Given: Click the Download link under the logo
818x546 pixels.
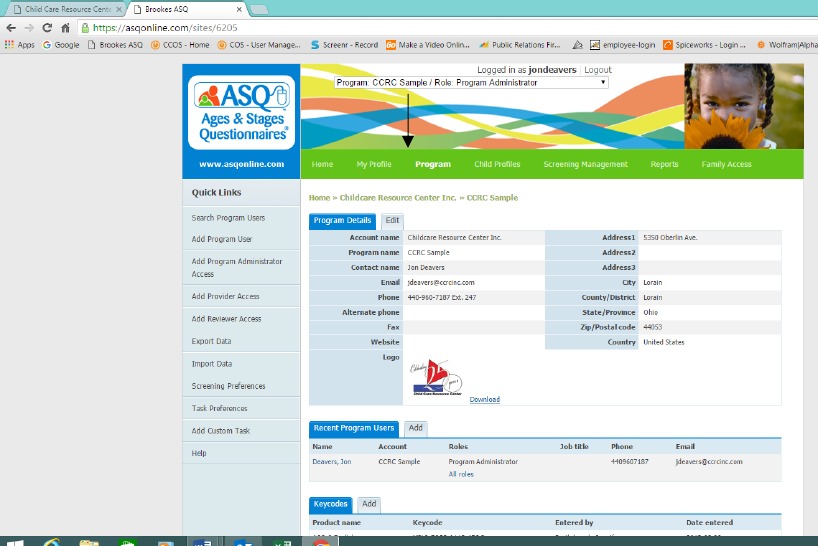Looking at the screenshot, I should [x=484, y=400].
